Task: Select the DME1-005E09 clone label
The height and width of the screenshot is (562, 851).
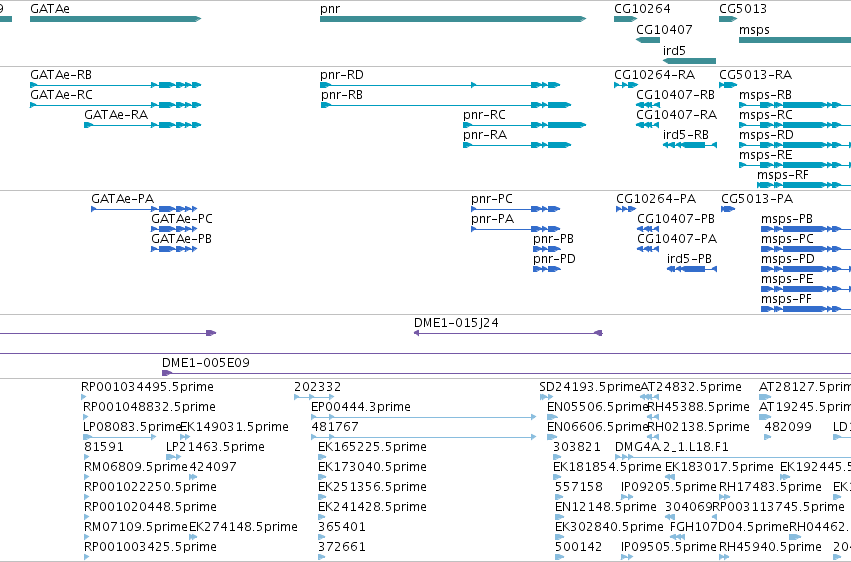Action: 206,363
